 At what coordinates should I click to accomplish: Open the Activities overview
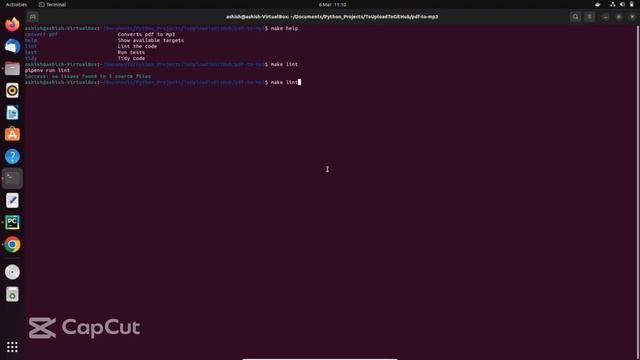16,4
